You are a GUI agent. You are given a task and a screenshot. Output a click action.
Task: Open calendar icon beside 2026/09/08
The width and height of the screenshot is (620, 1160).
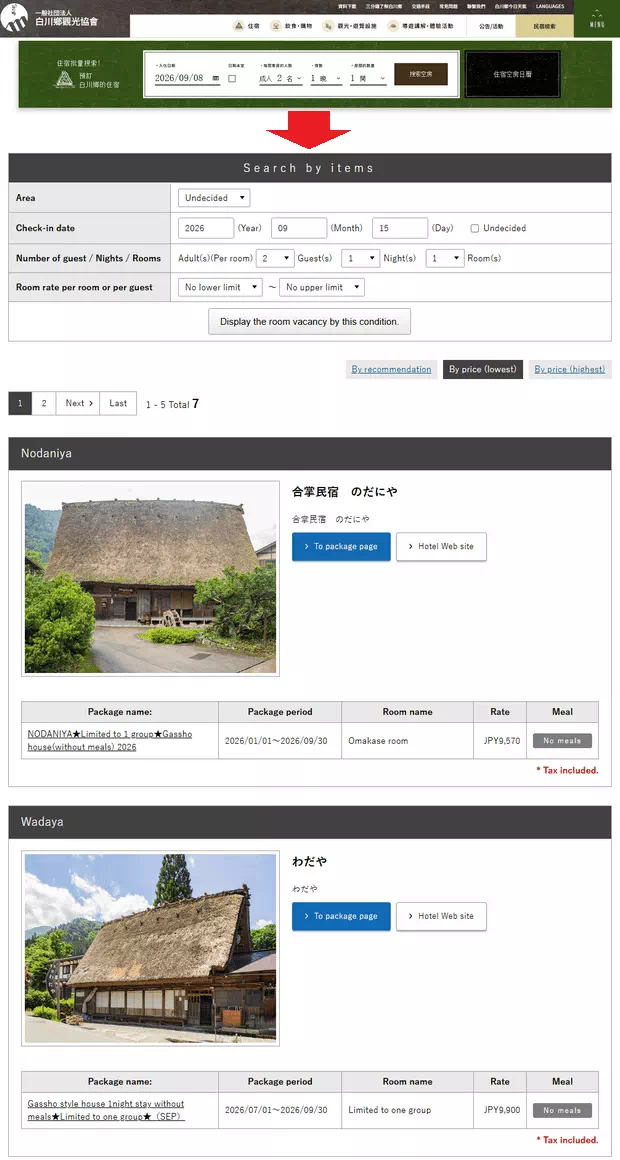215,78
